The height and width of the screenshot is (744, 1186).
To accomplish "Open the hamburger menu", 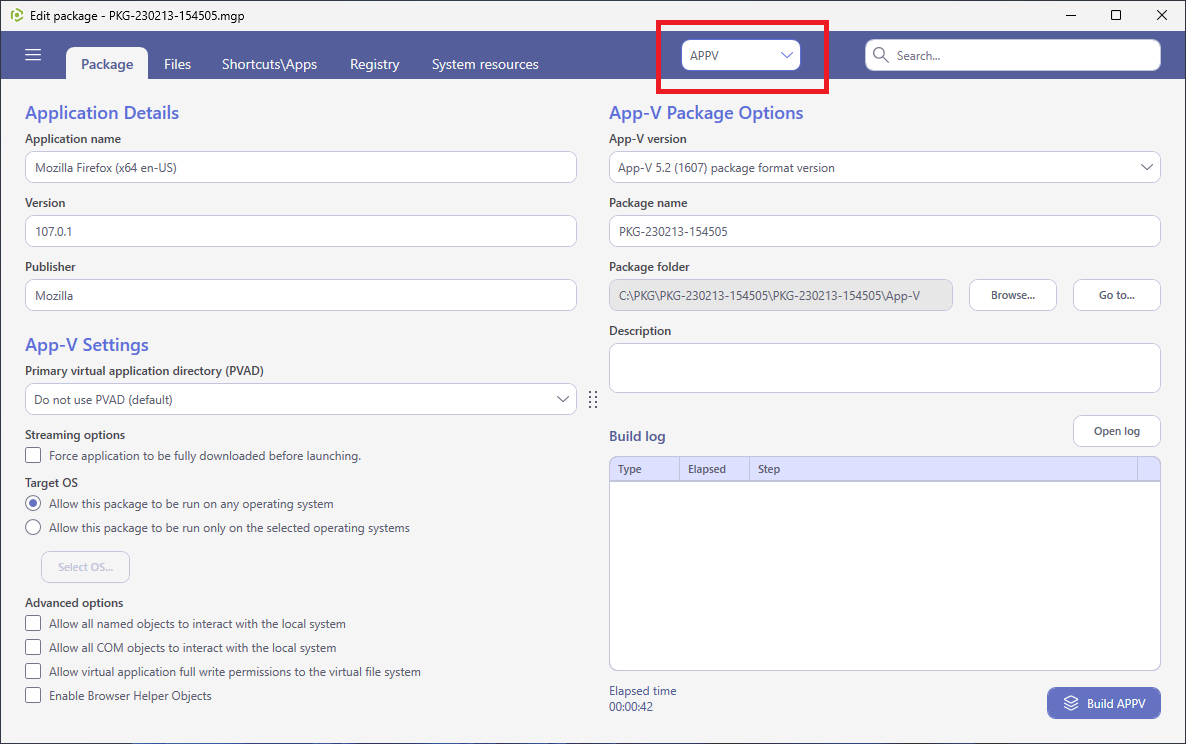I will [x=33, y=55].
